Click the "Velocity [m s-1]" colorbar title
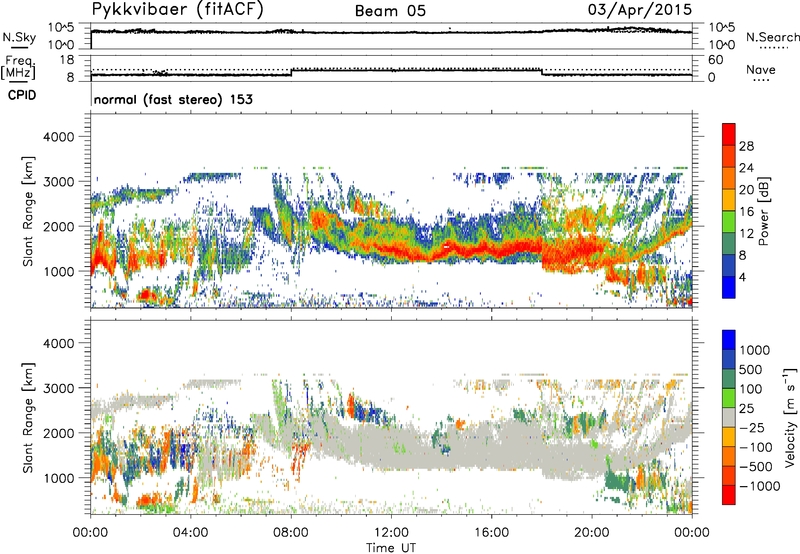The width and height of the screenshot is (800, 554). pos(790,417)
